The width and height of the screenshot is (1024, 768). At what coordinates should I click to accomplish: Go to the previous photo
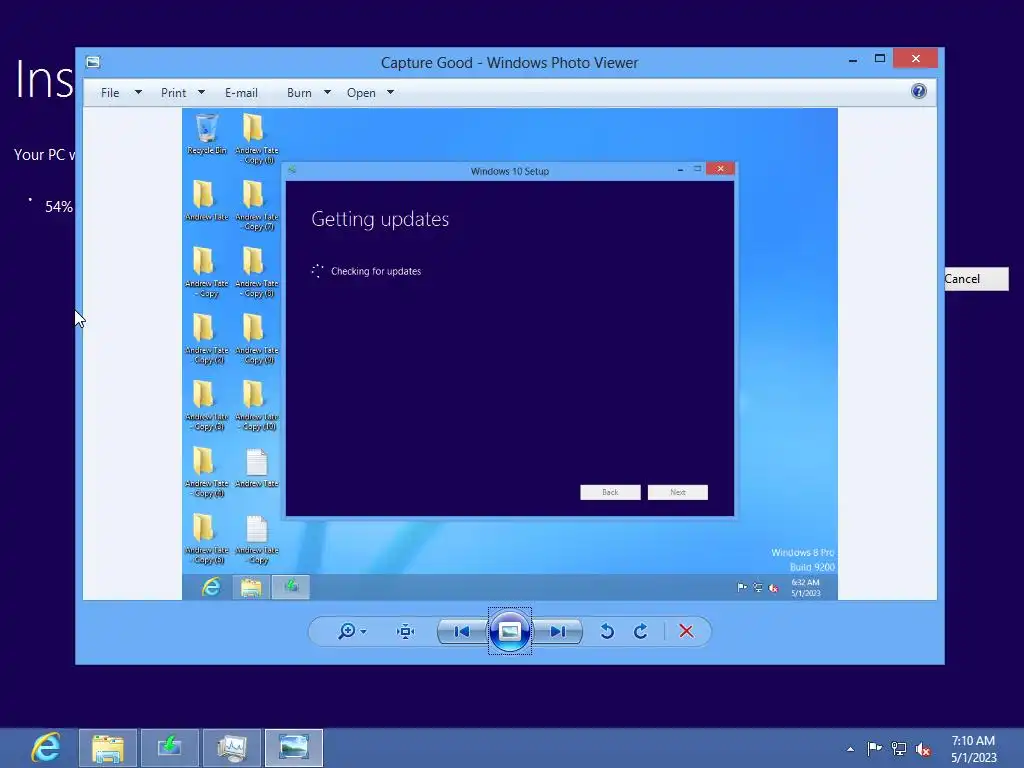point(462,632)
